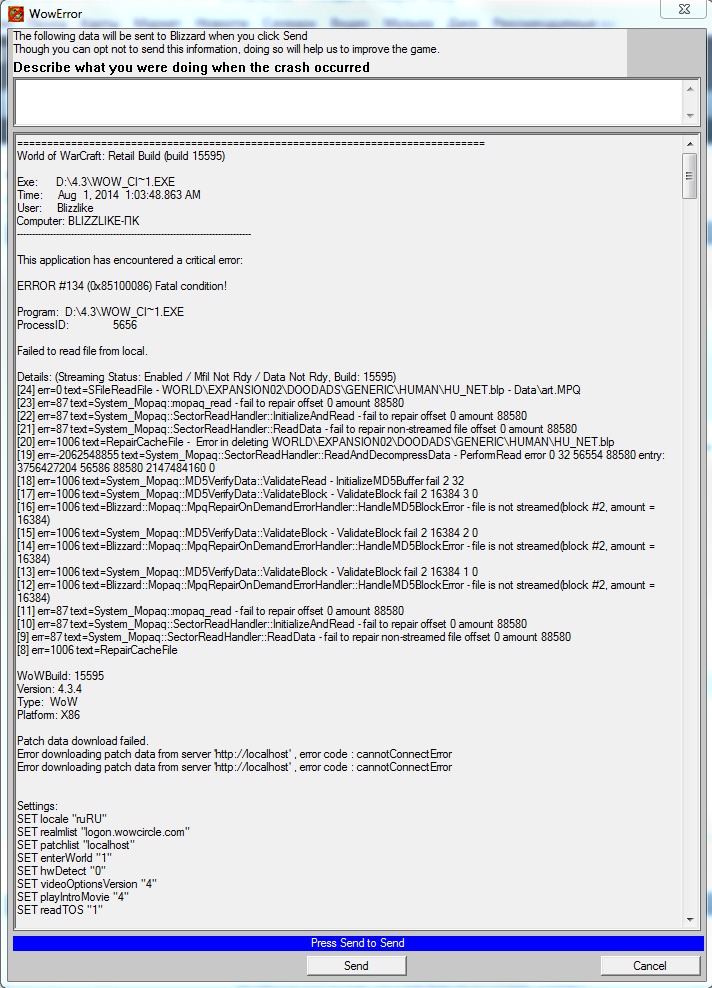Click log entry [20] RepairCacheFile line
Image resolution: width=712 pixels, height=988 pixels.
point(316,442)
